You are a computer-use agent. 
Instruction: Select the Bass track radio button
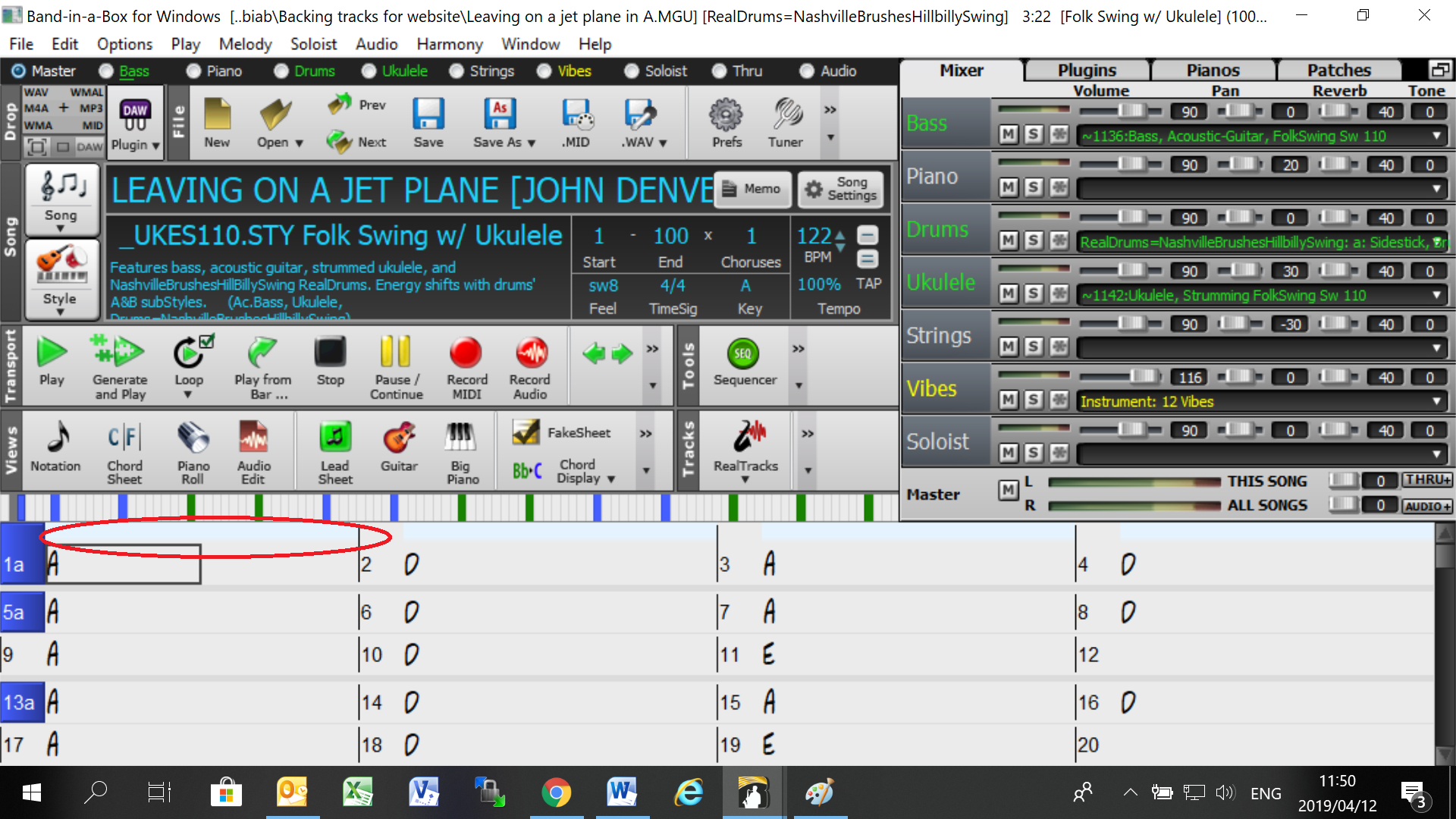point(106,71)
